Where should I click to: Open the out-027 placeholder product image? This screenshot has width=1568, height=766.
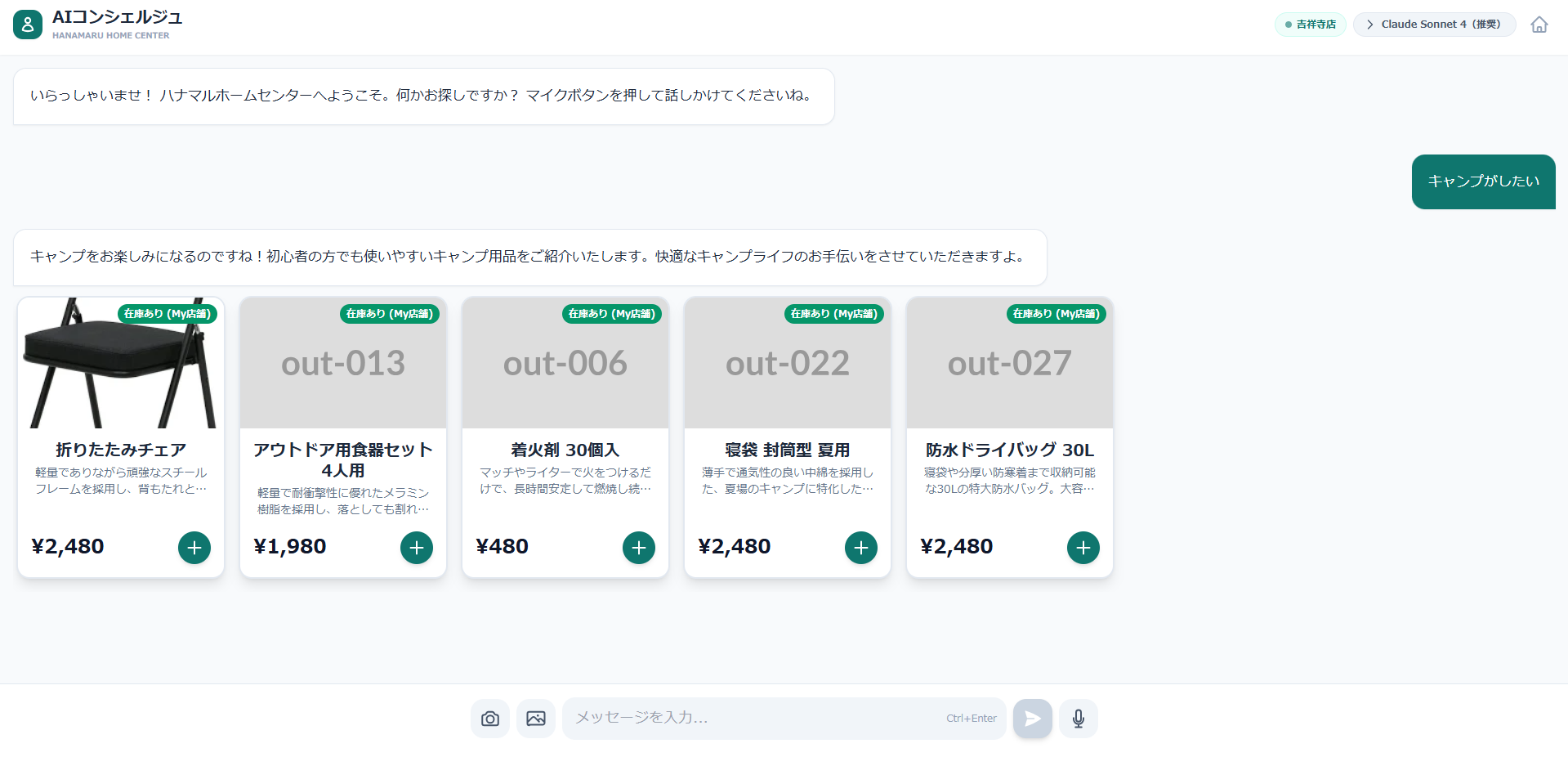coord(1010,363)
